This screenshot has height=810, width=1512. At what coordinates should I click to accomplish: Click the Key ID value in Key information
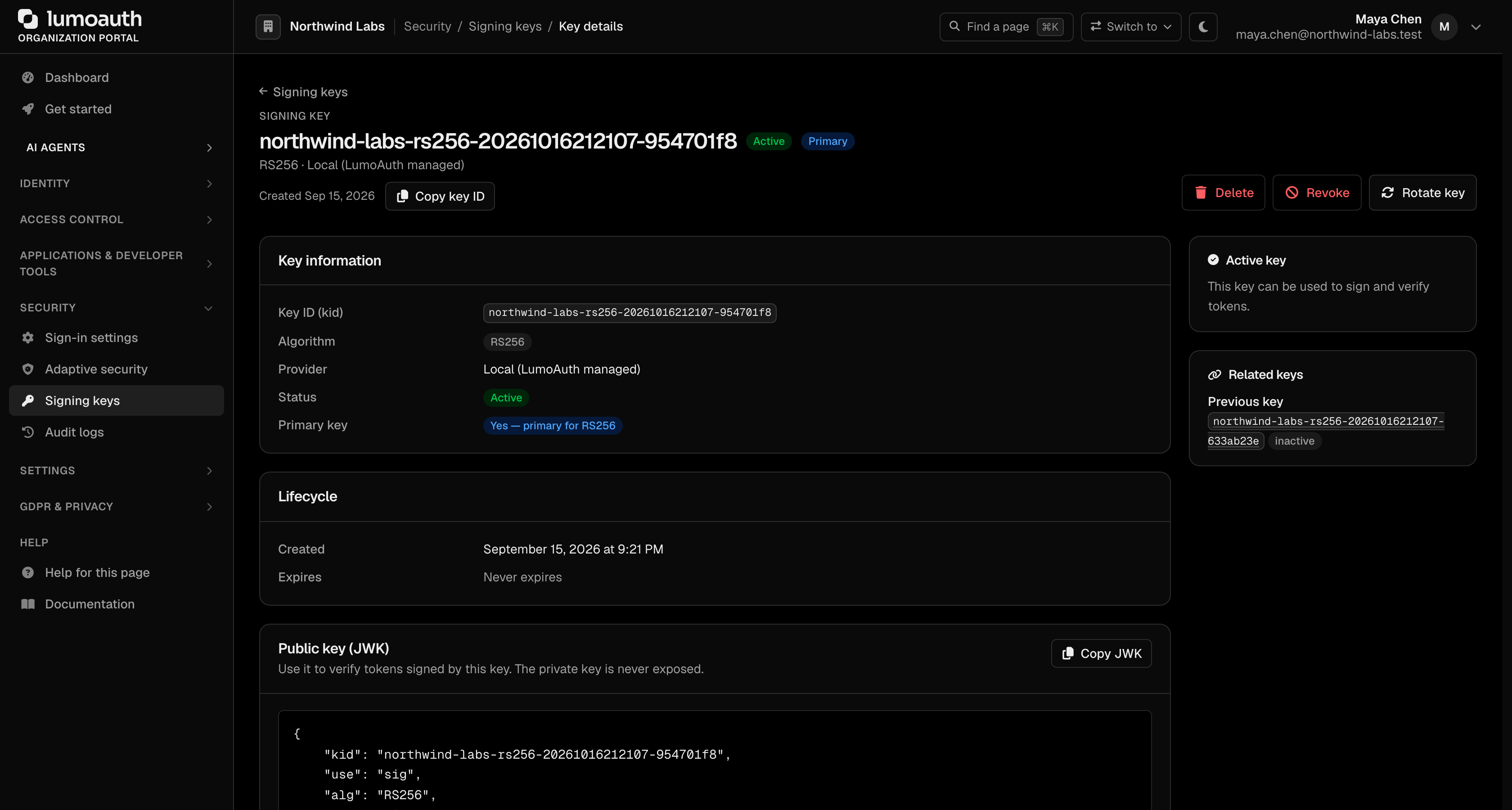pos(630,313)
